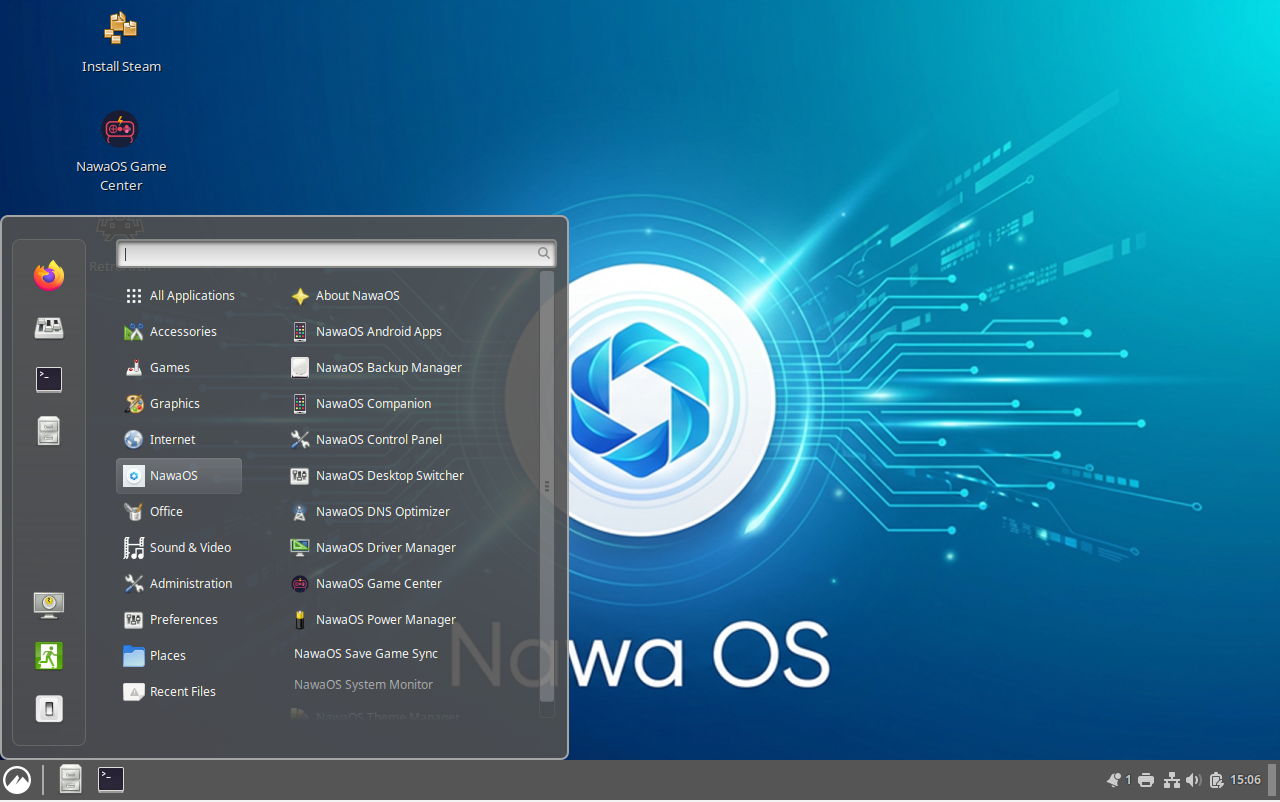The image size is (1280, 802).
Task: Click the network icon in system tray
Action: click(x=1170, y=780)
